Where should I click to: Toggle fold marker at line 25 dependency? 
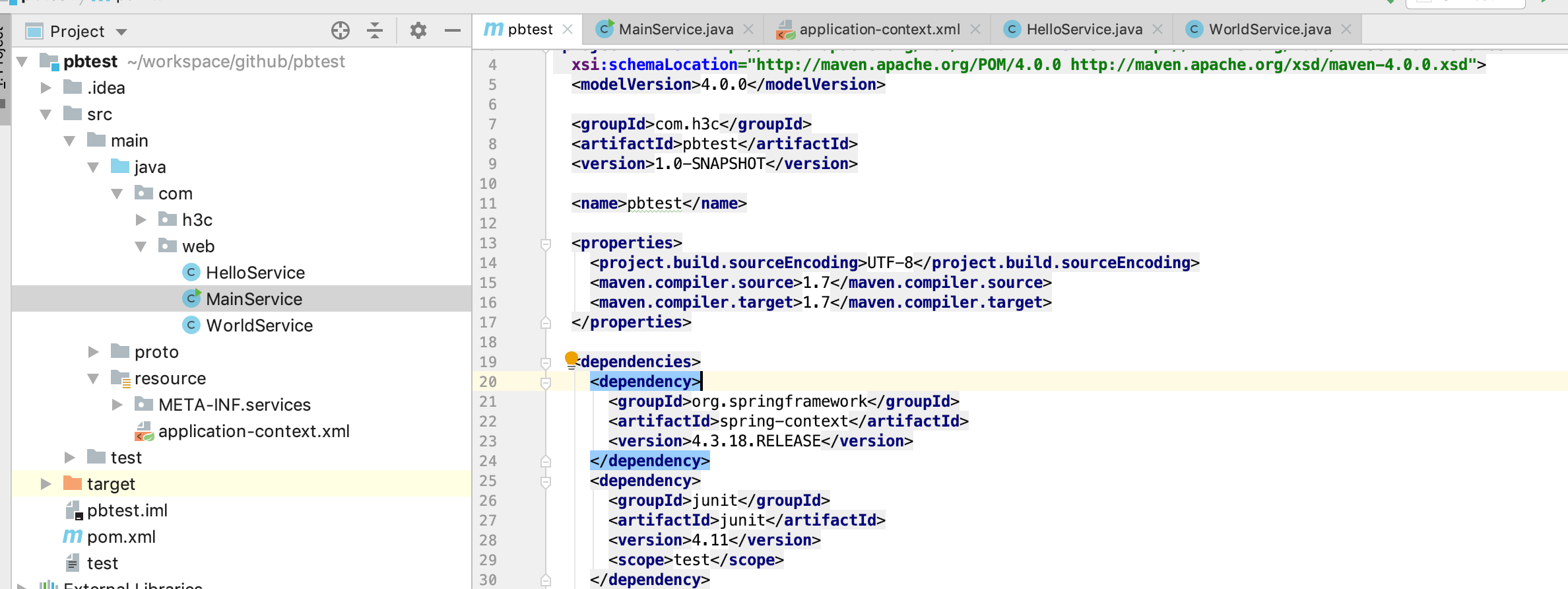point(546,481)
